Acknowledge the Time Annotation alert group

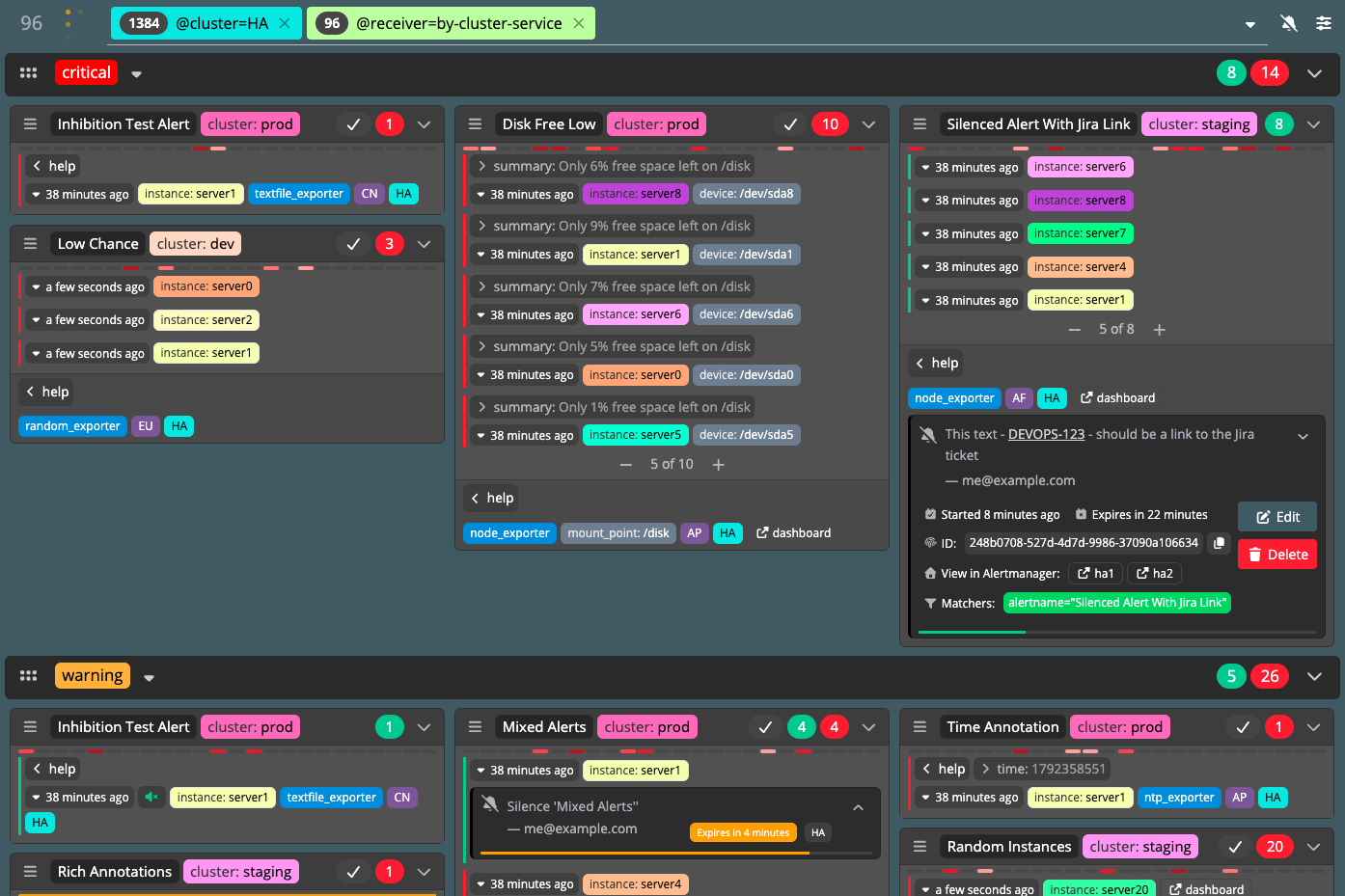(x=1243, y=727)
